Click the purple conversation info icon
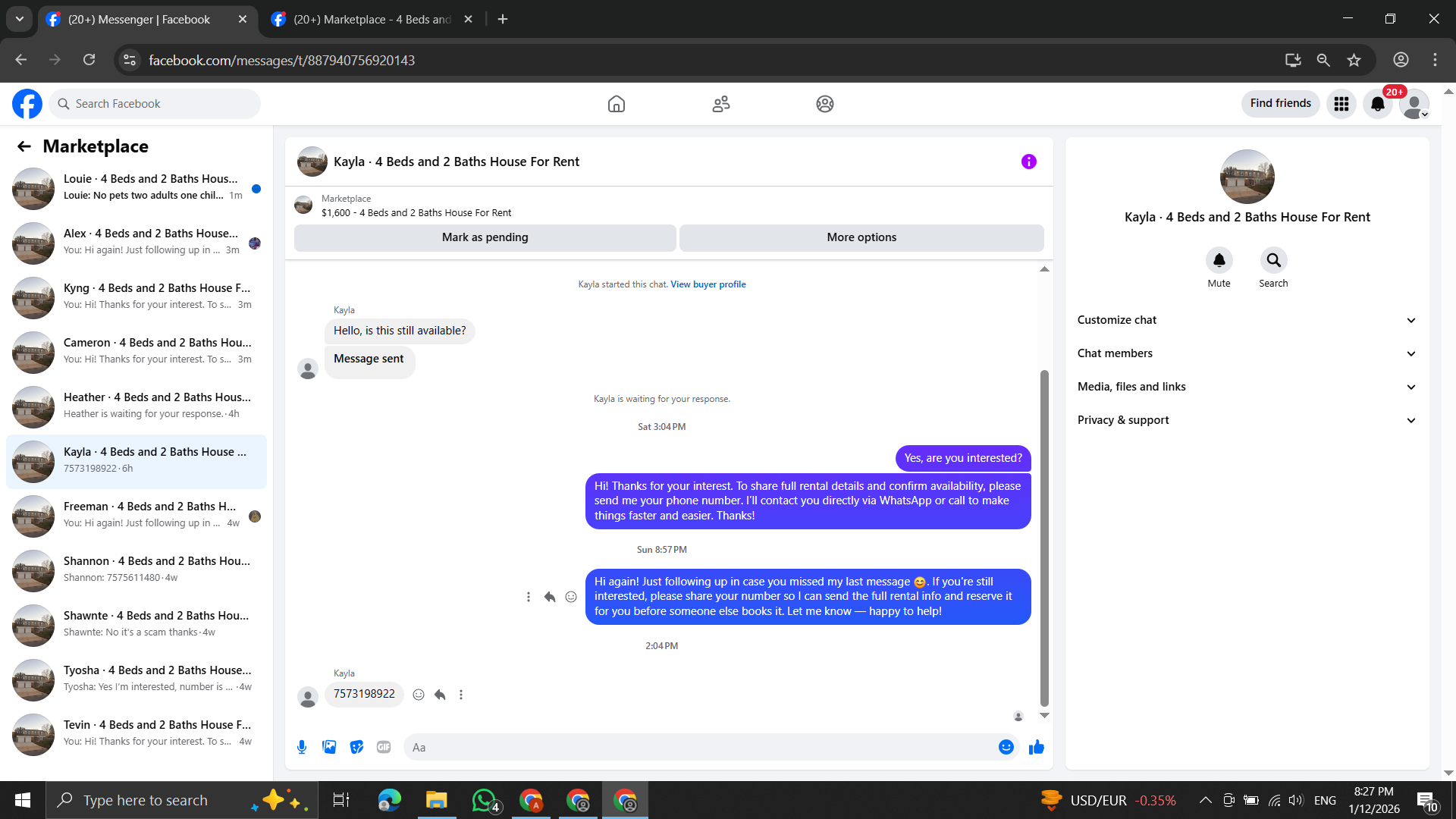 1028,162
